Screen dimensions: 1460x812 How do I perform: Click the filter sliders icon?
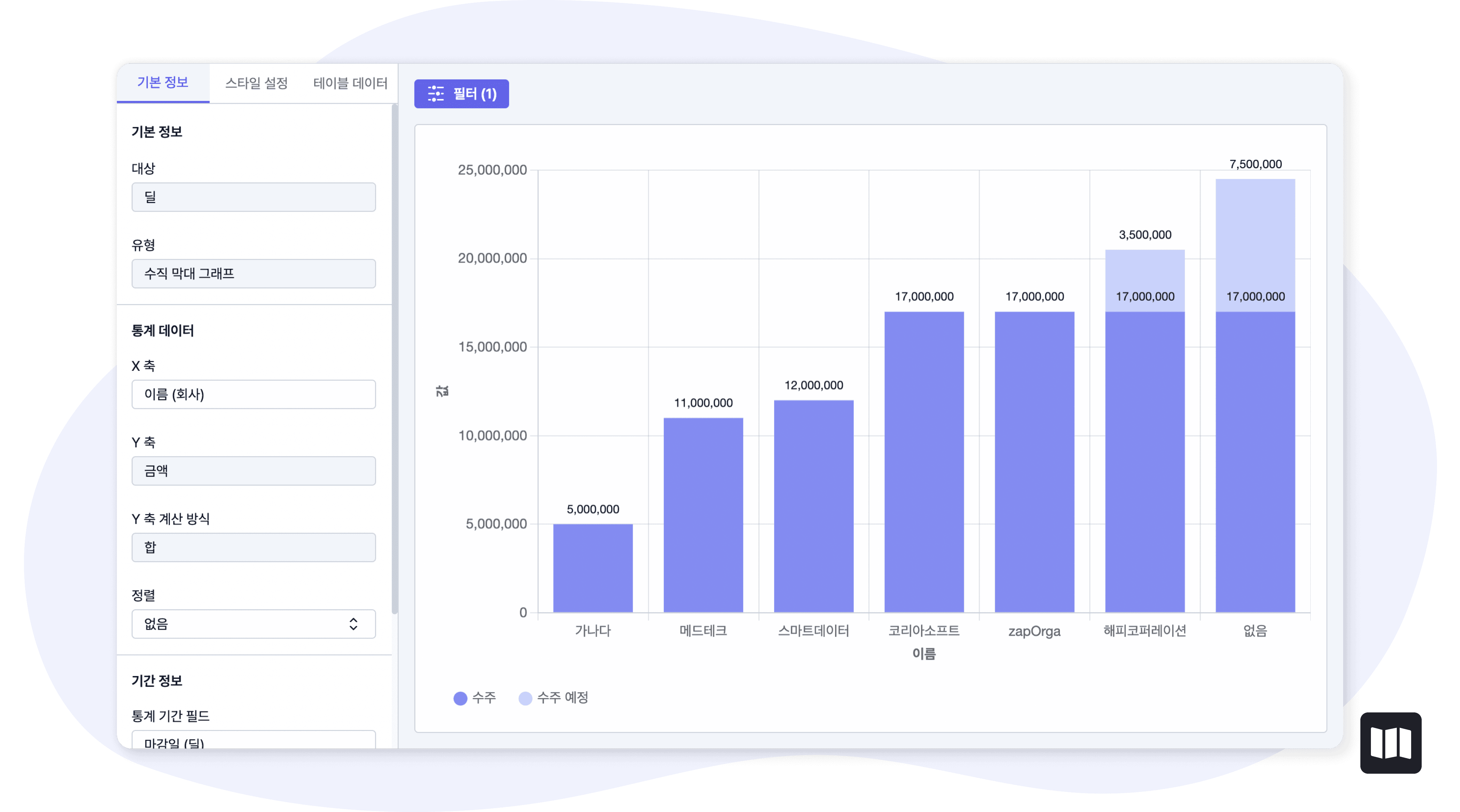click(435, 94)
